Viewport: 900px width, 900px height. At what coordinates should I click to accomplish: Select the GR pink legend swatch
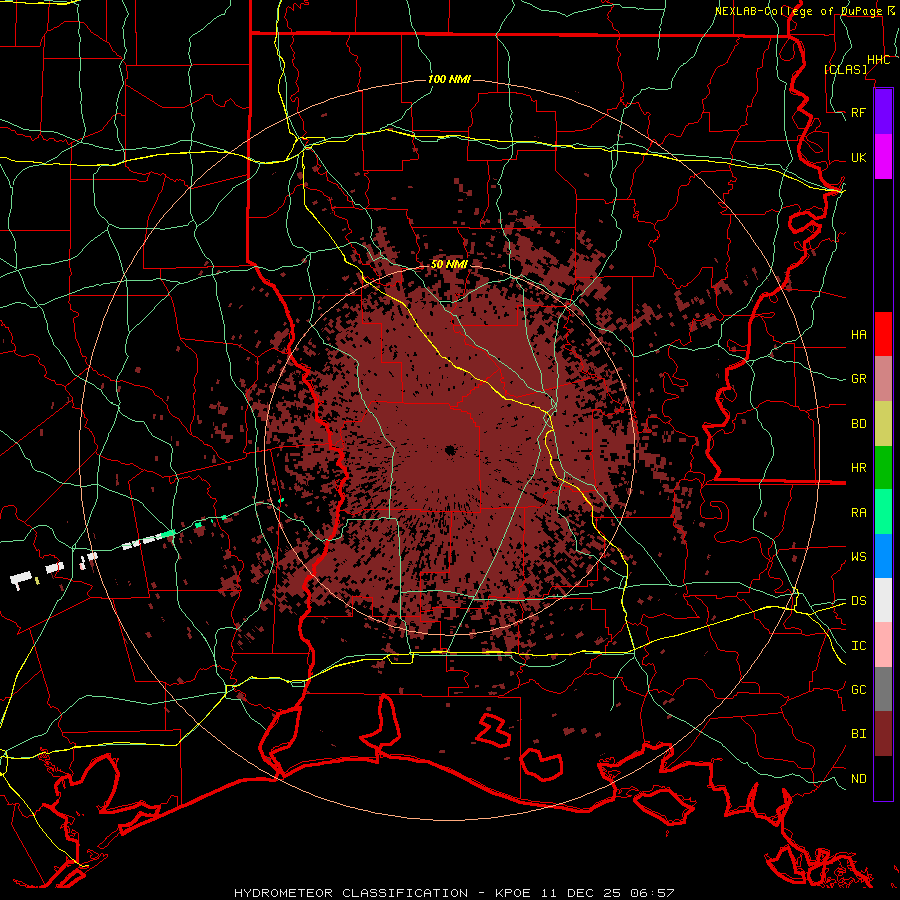coord(883,378)
